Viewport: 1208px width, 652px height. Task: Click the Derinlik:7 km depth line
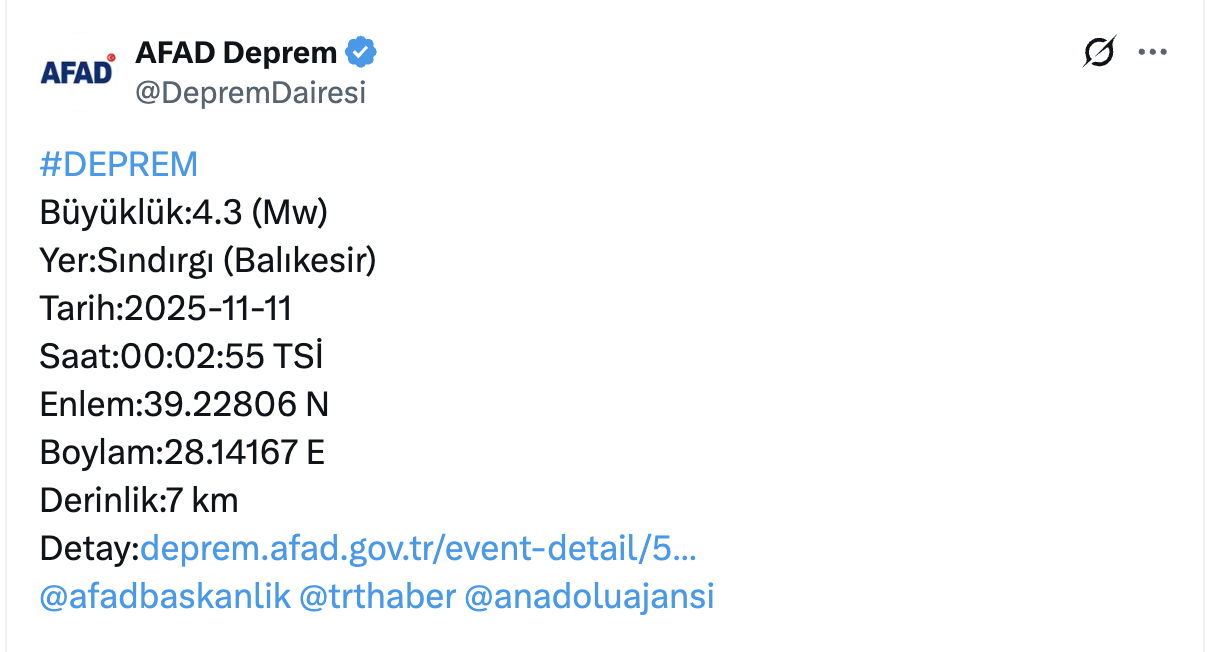coord(139,500)
